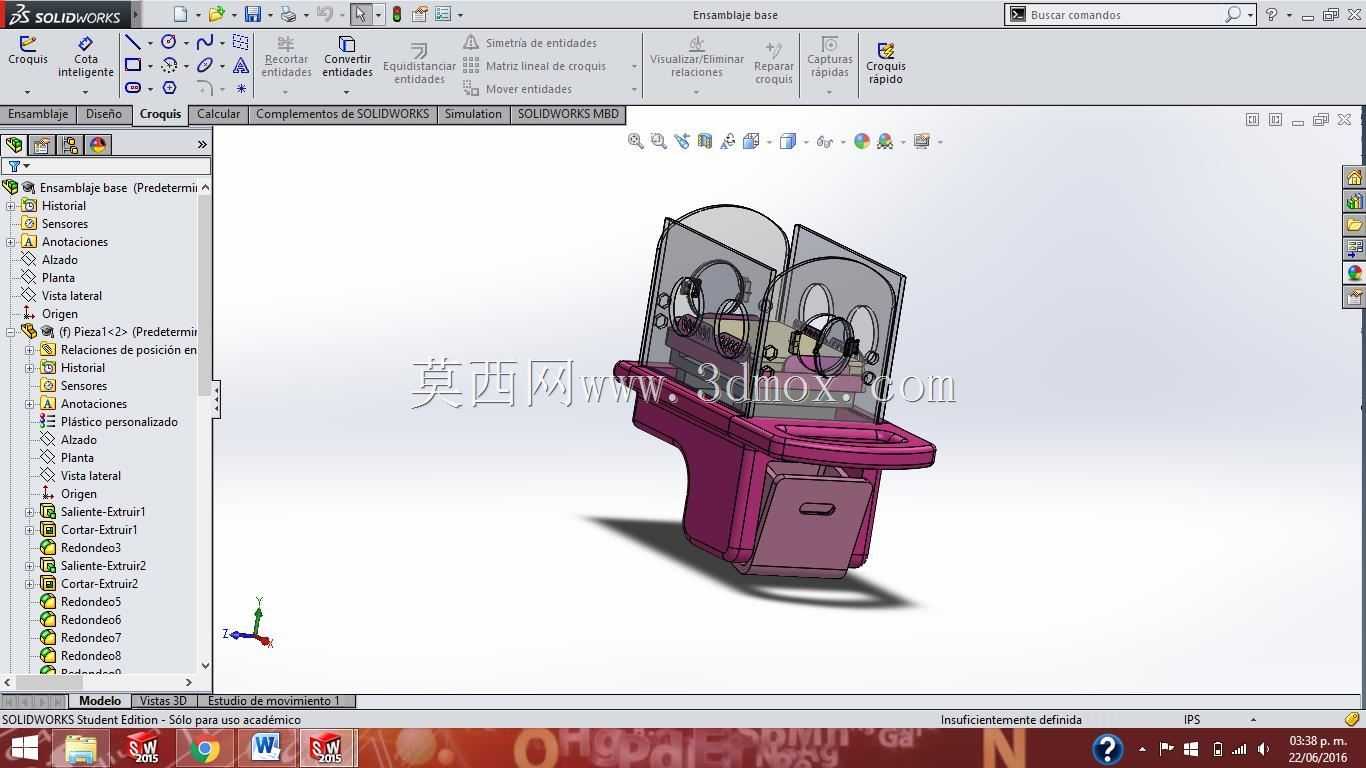The width and height of the screenshot is (1366, 768).
Task: Select the Corner Rectangle sketch tool
Action: click(x=132, y=65)
